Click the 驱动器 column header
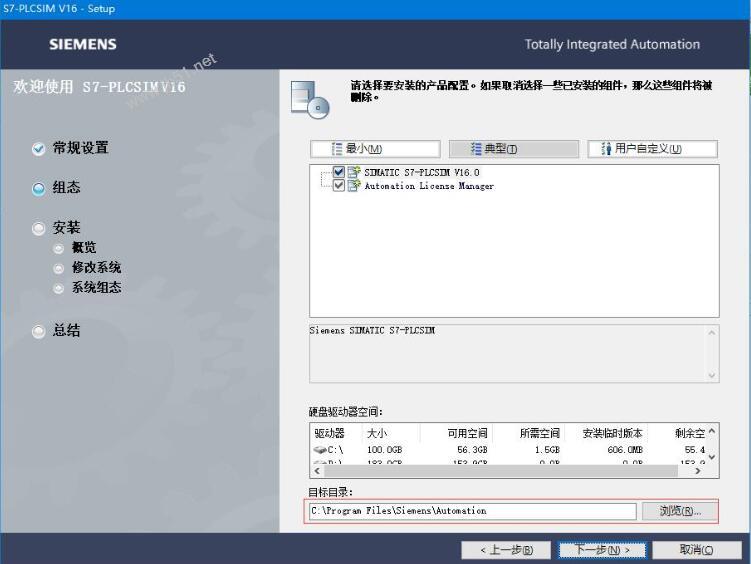This screenshot has width=751, height=564. coord(330,433)
